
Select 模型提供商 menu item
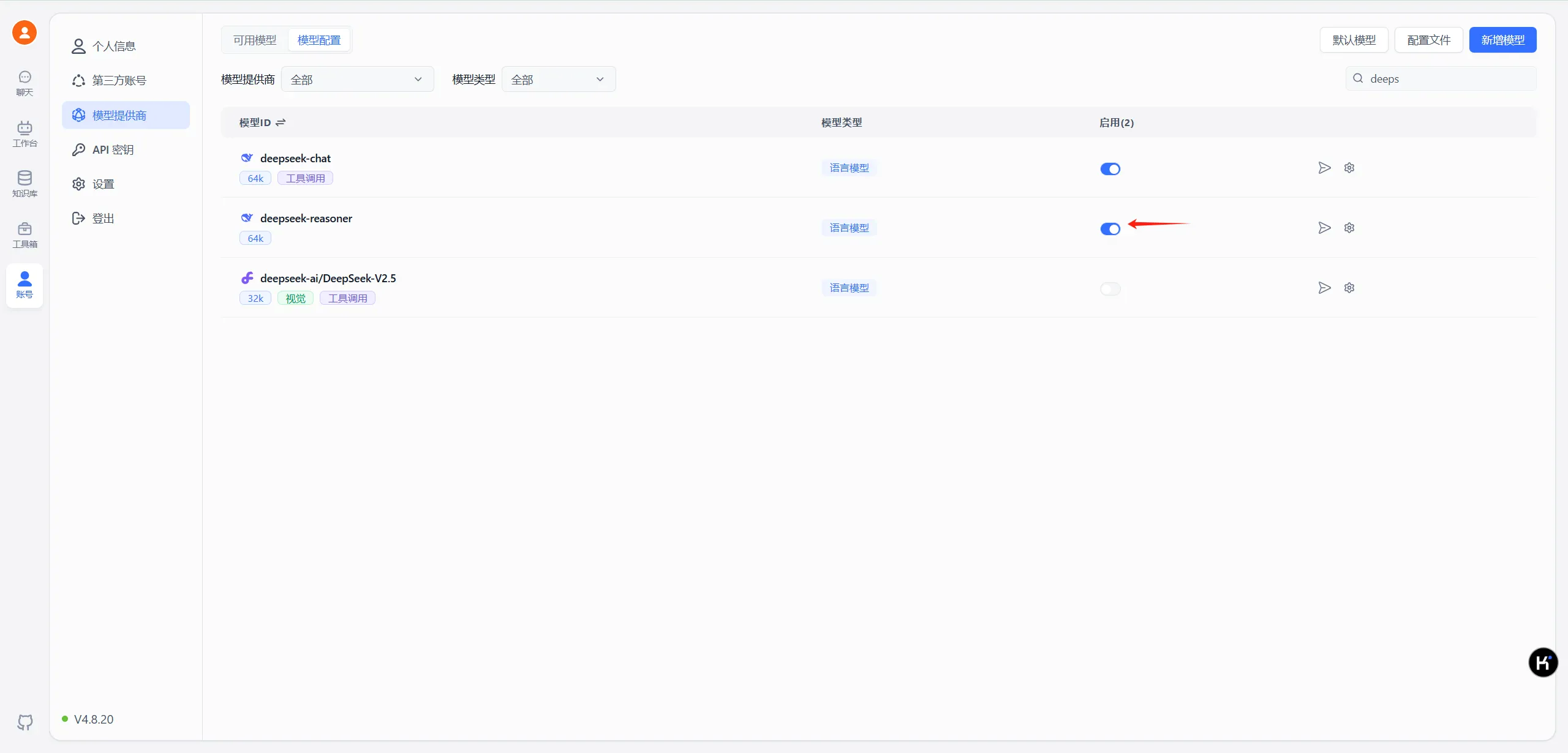click(x=126, y=115)
